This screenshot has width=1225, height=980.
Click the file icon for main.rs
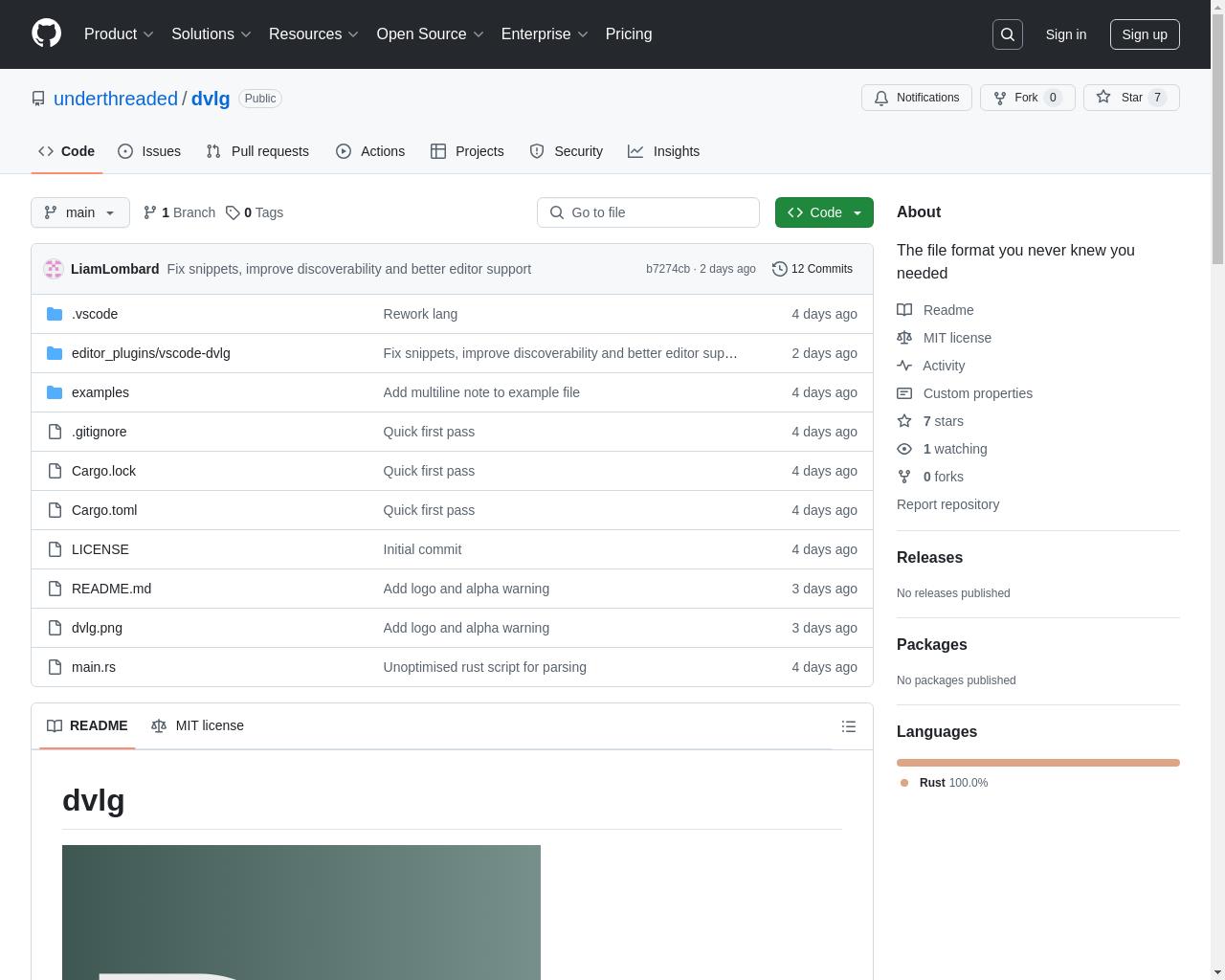55,667
